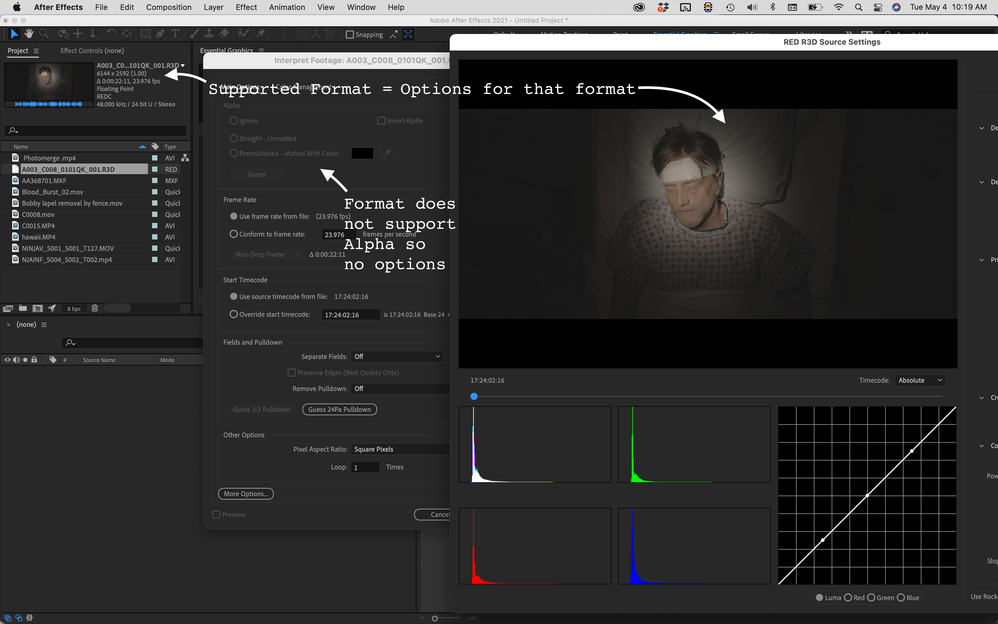The height and width of the screenshot is (624, 998).
Task: Select 'Conform to frame rate' option
Action: click(234, 234)
